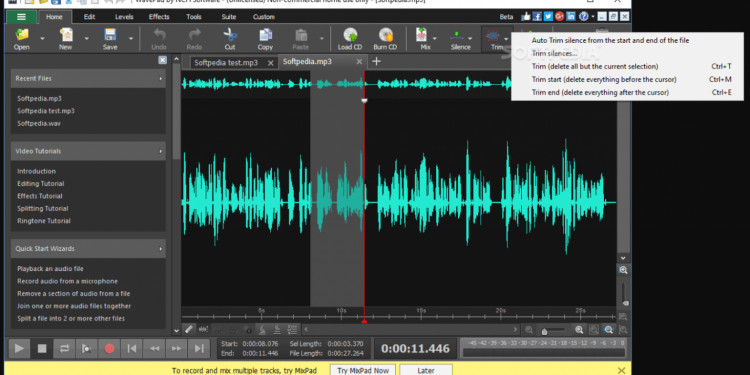Click the Go to End button
750x375 pixels.
tap(199, 349)
